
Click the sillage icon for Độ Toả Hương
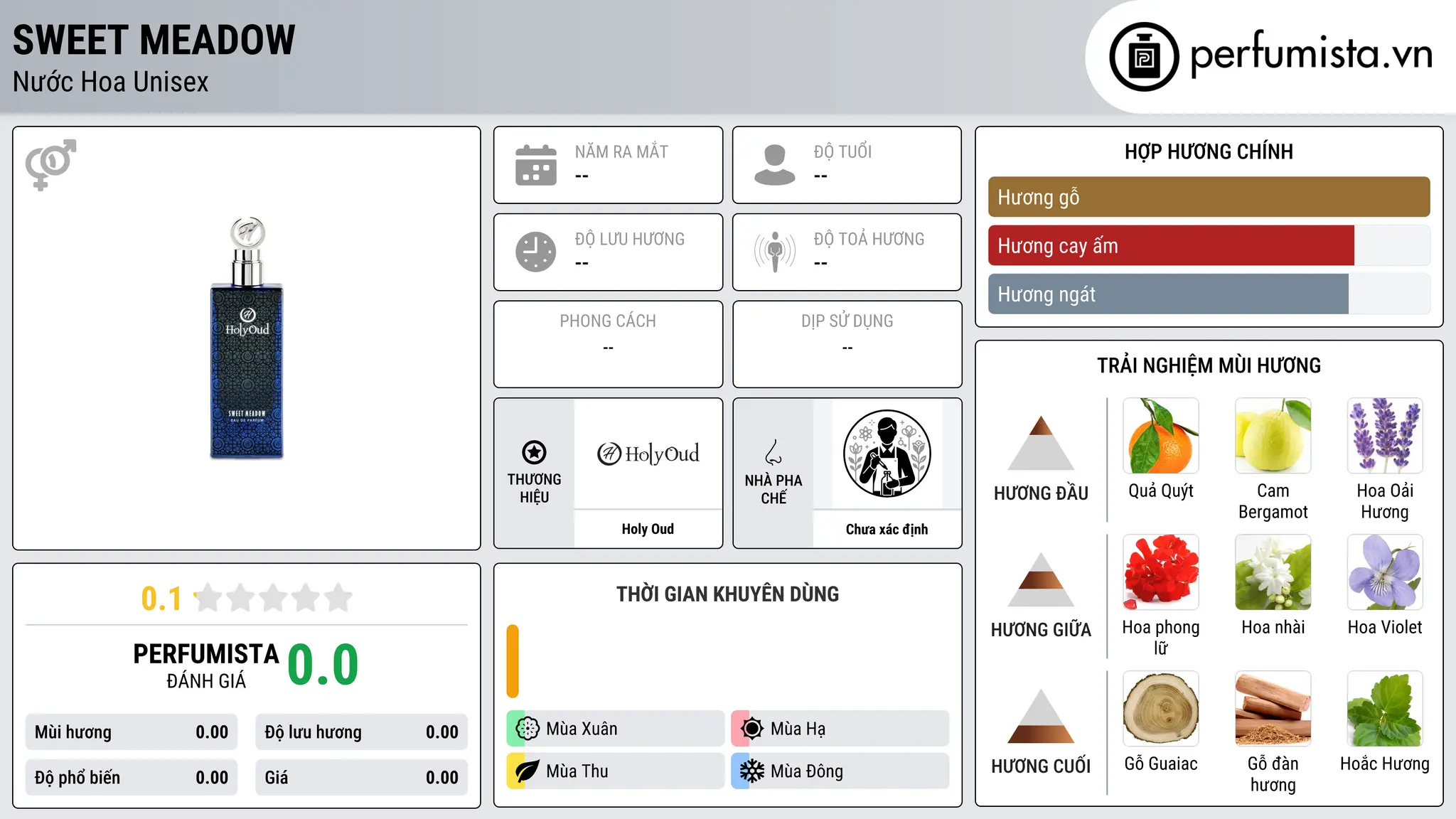tap(774, 252)
